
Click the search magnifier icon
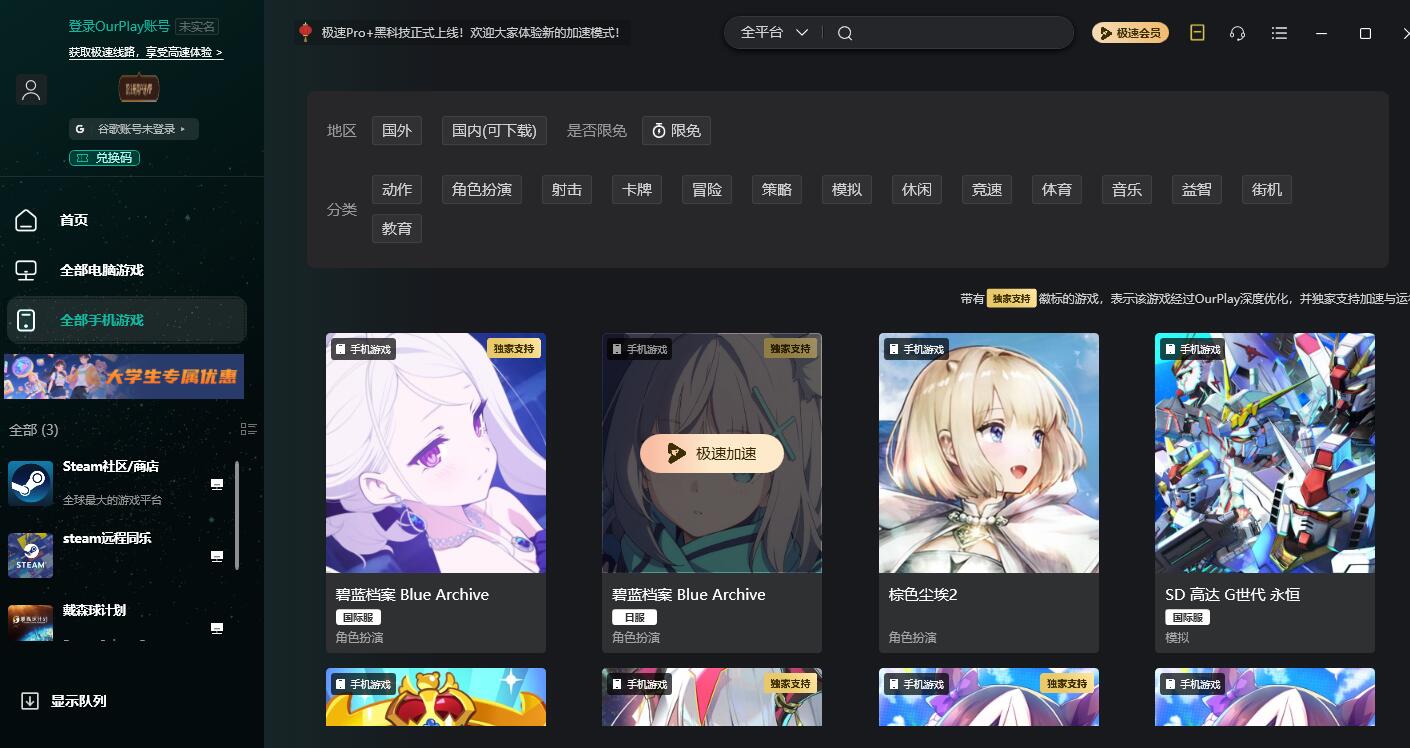click(845, 33)
